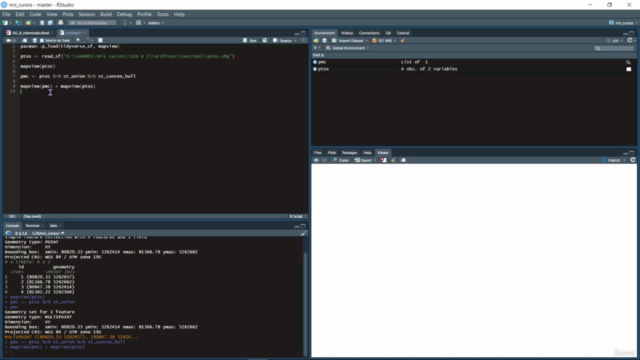Load workspace in Environment pane
Screen dimensions: 640x360
[316, 40]
